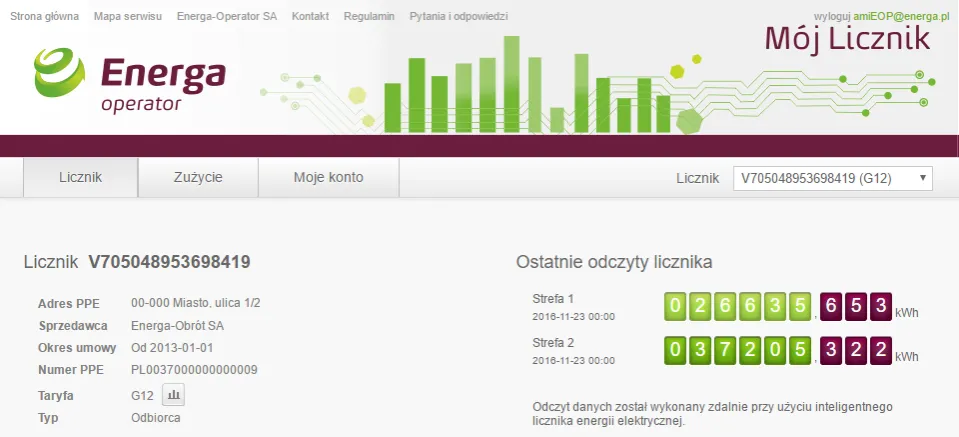Viewport: 959px width, 437px height.
Task: Click the Mój Licznik header title
Action: point(847,38)
